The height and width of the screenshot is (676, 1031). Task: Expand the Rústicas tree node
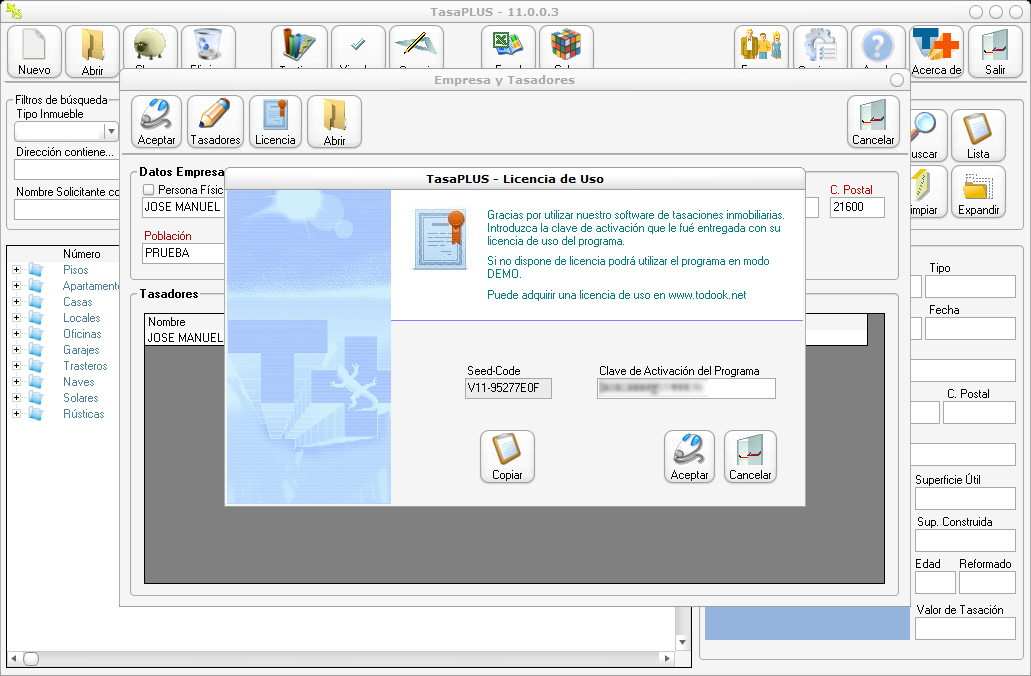tap(17, 414)
